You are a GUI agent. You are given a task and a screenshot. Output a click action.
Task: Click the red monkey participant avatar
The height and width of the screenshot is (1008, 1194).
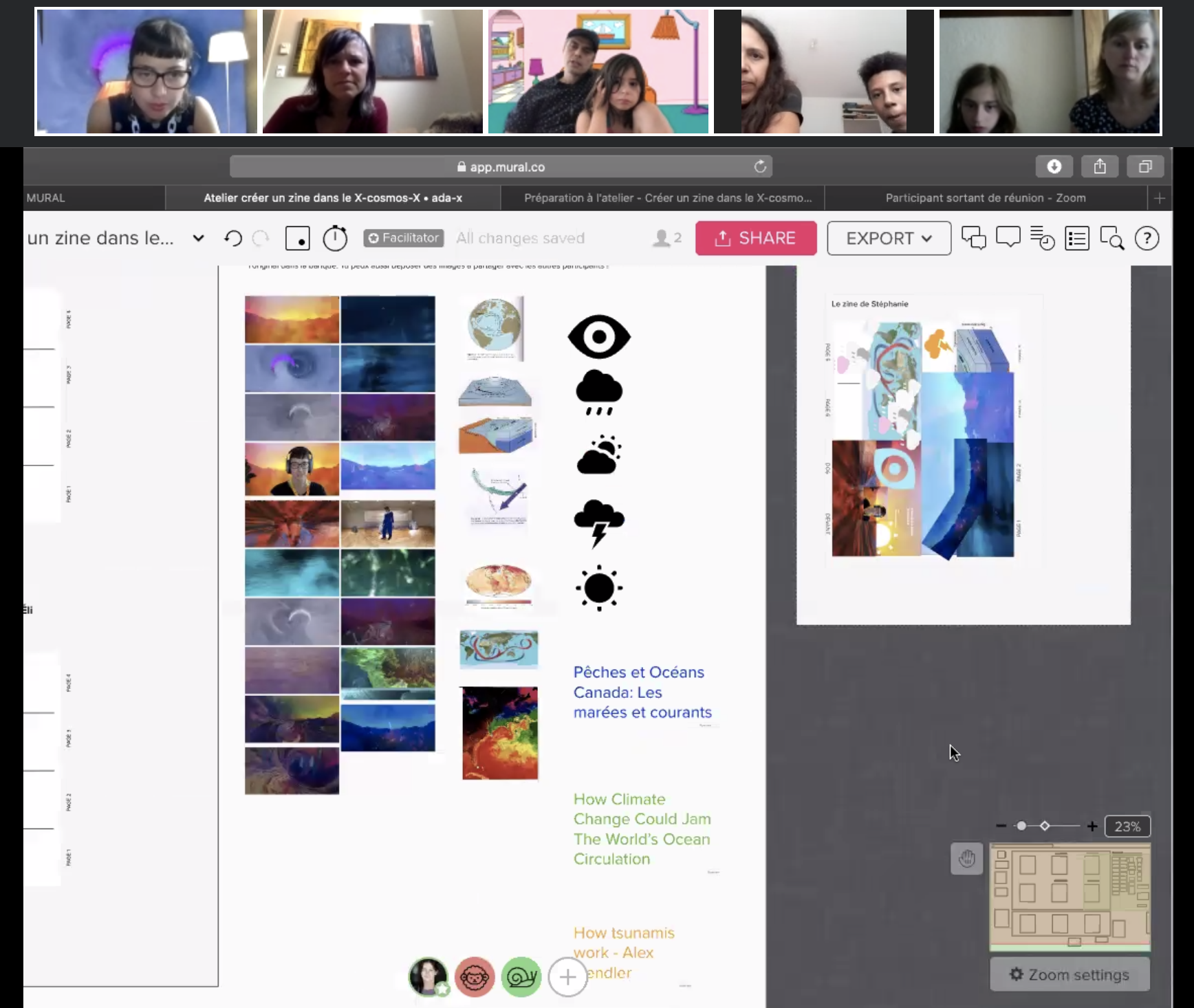[x=475, y=976]
